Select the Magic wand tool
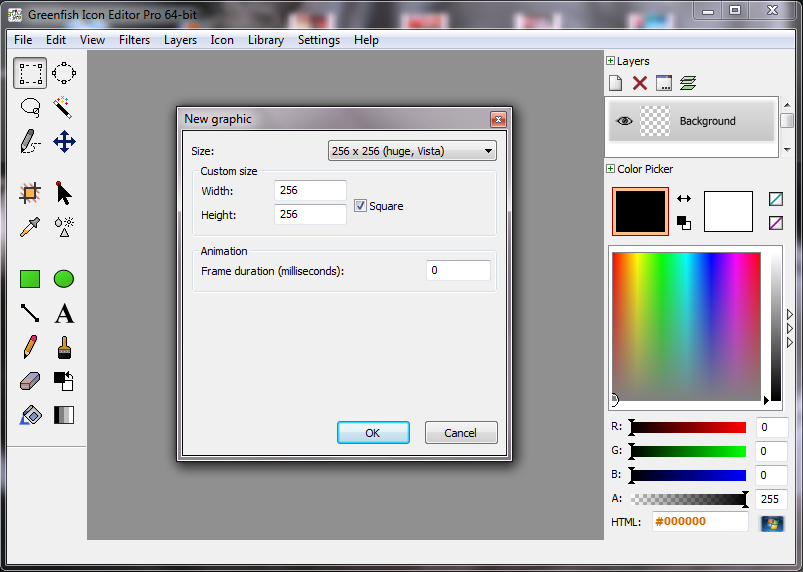Screen dimensions: 803x572 64,107
